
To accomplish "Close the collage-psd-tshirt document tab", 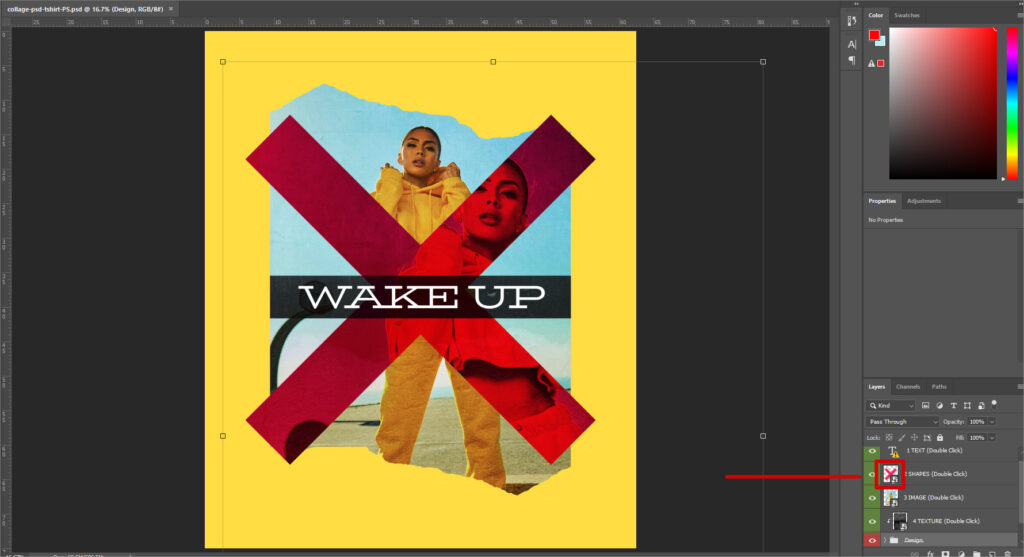I will [171, 9].
